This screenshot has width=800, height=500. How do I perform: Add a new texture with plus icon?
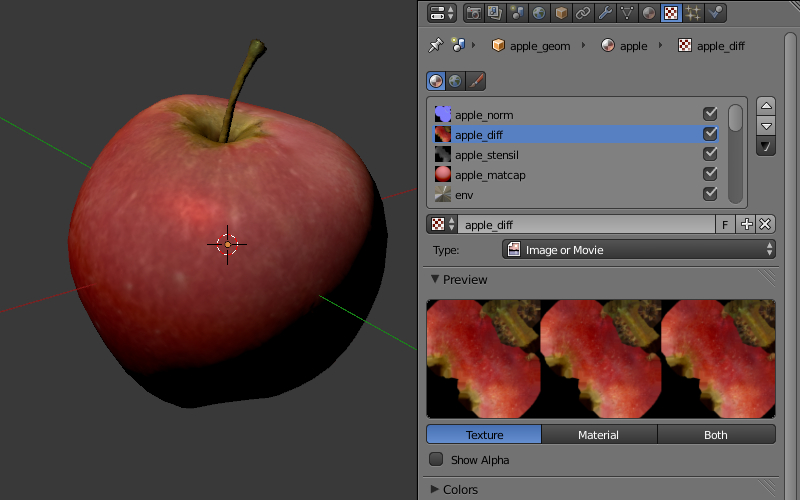point(746,224)
